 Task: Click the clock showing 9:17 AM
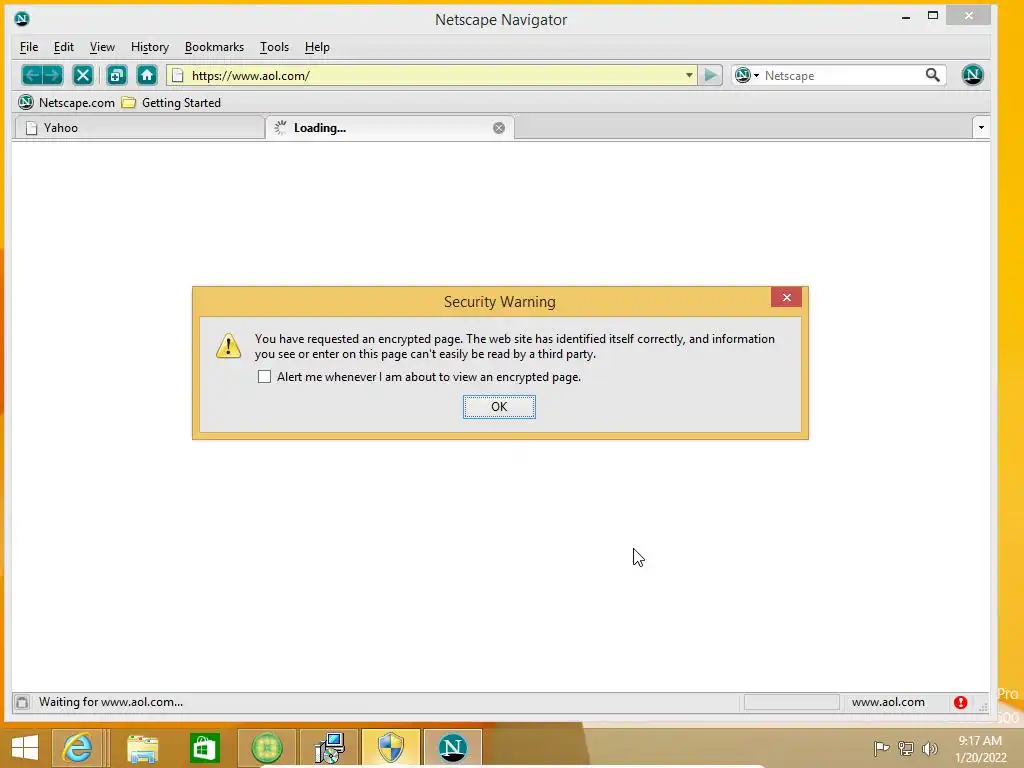[980, 741]
